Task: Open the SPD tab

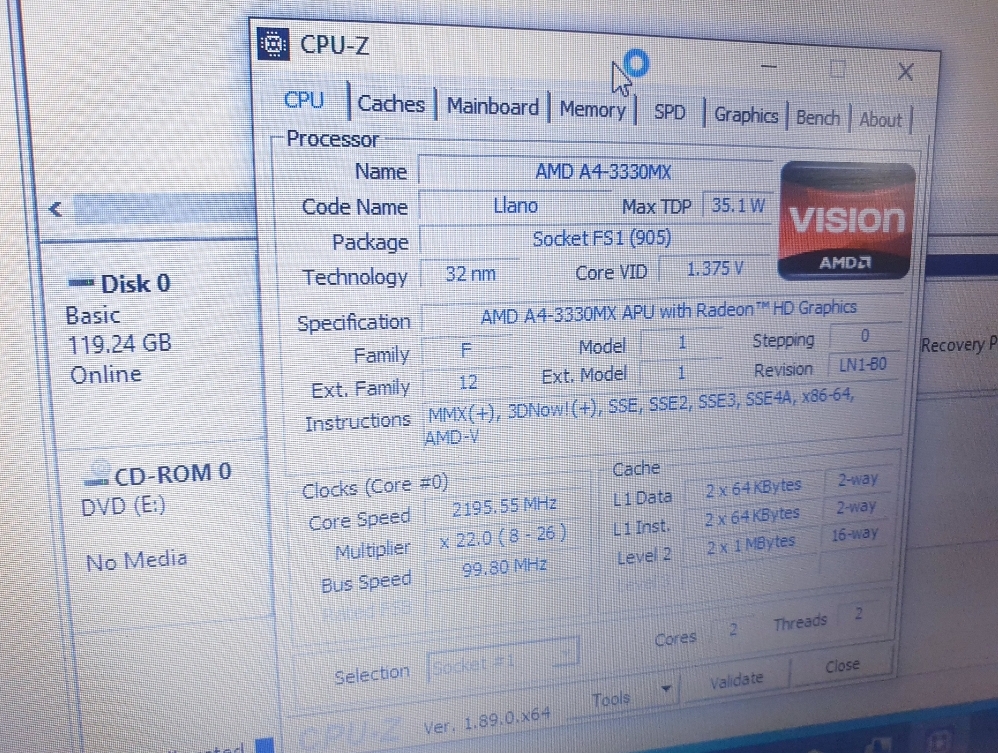Action: point(669,112)
